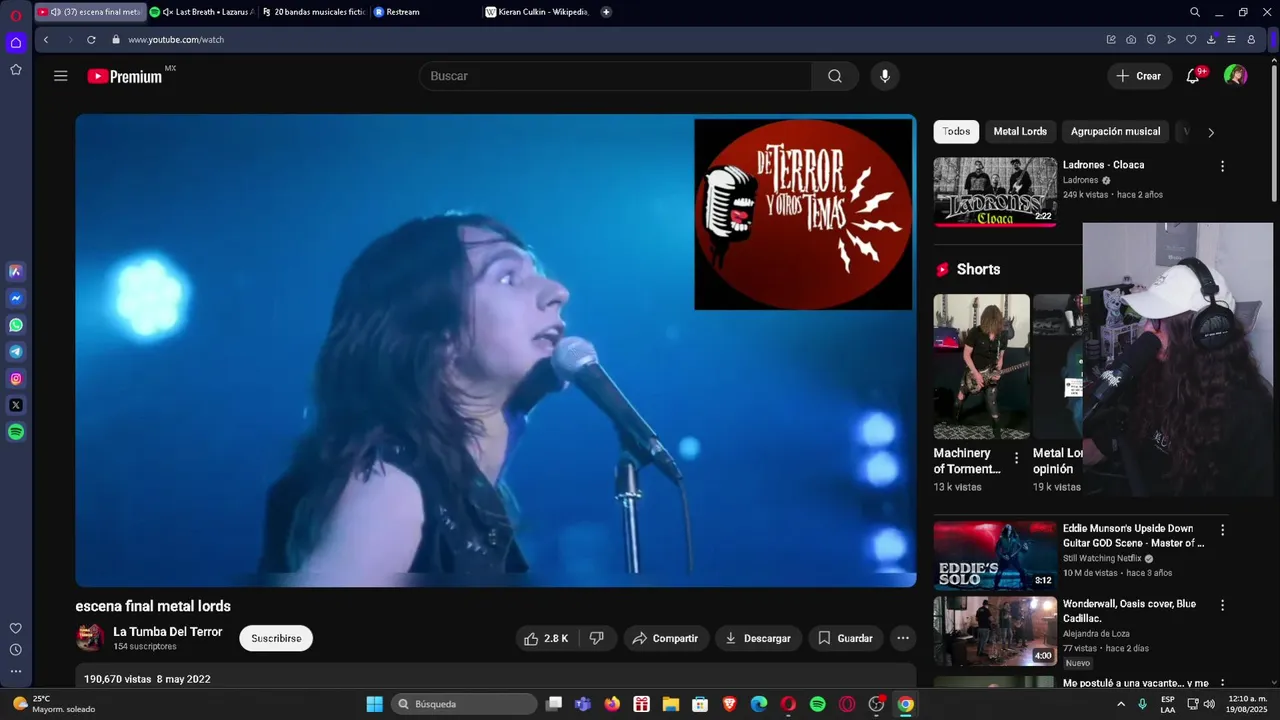Subscribe with the Suscribirse button
Image resolution: width=1280 pixels, height=720 pixels.
276,638
